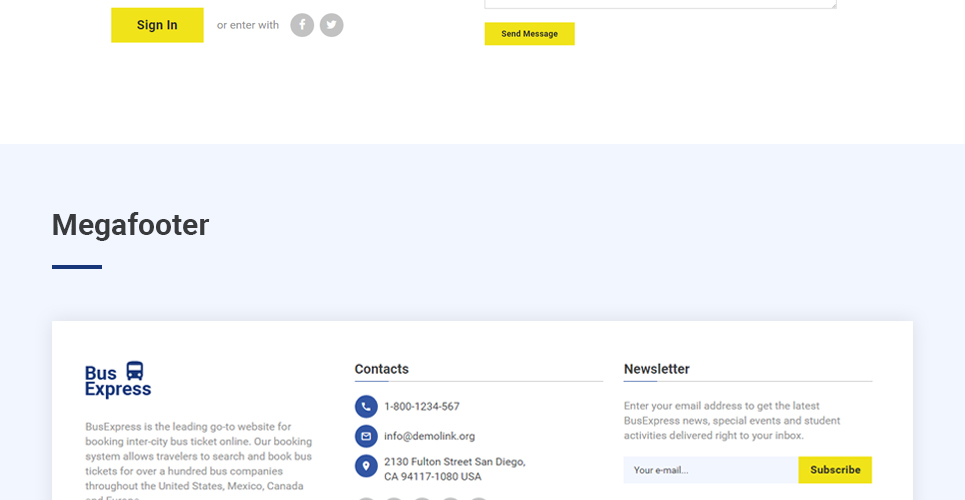Open the info@demolink.org email link

(430, 436)
